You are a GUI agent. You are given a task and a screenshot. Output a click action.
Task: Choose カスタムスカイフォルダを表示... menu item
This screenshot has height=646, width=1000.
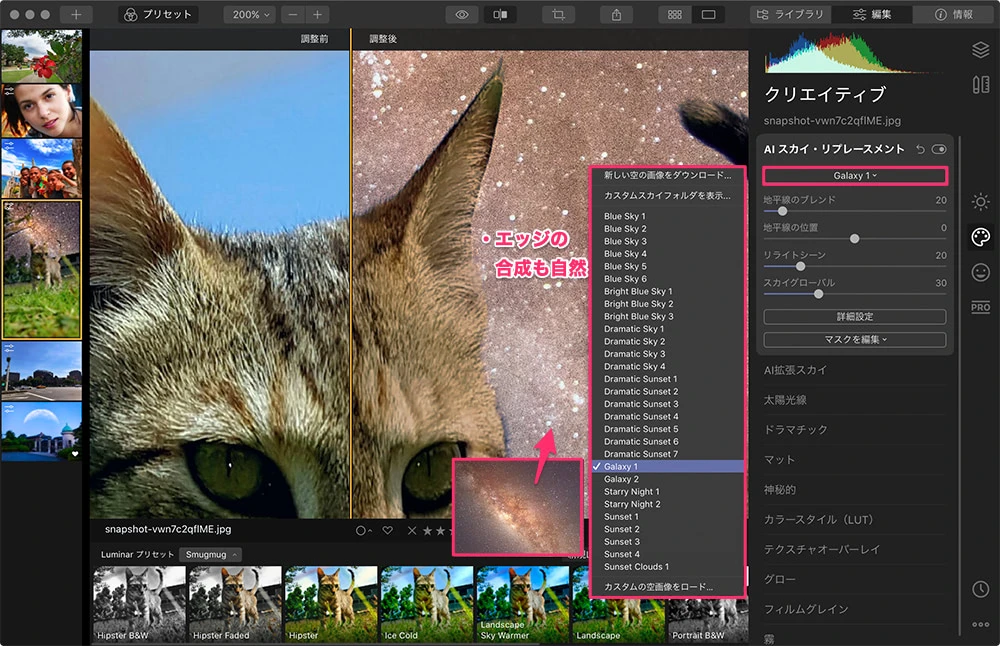tap(668, 195)
